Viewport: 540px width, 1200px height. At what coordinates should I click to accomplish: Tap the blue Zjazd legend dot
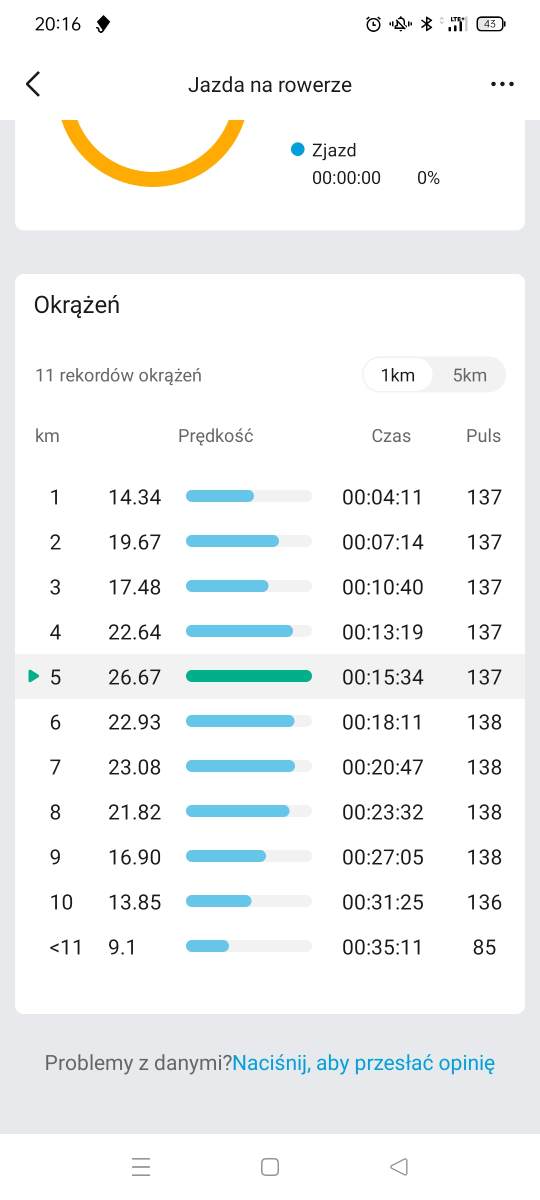tap(297, 150)
